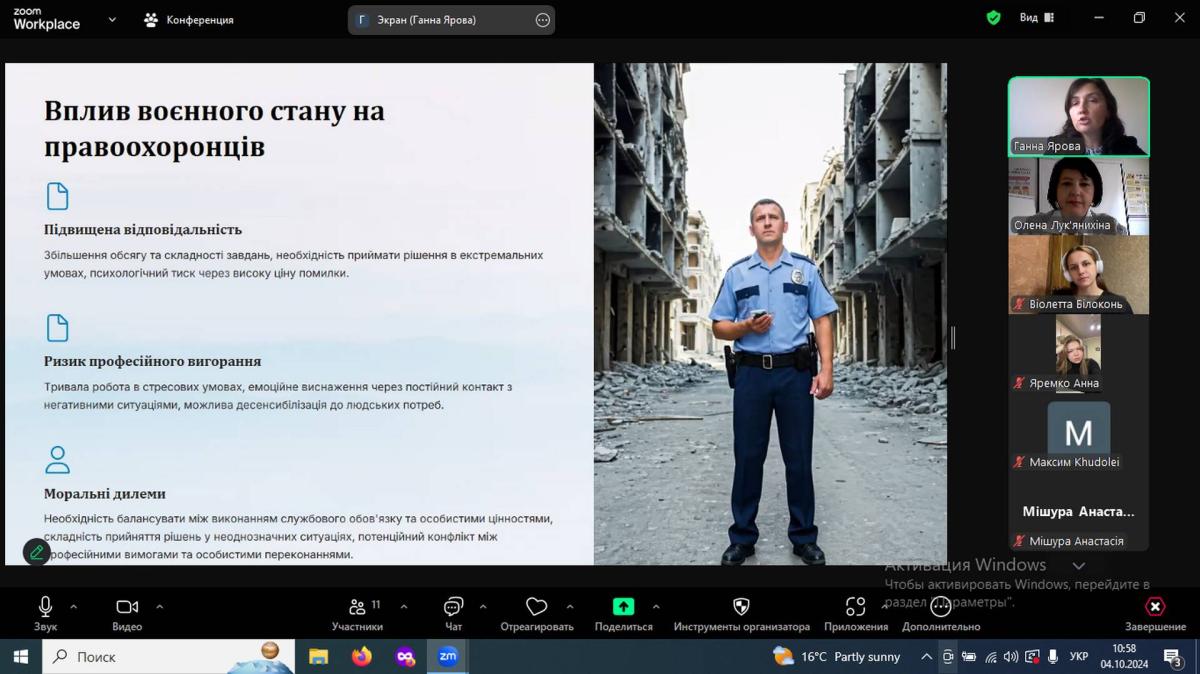
Task: Click the green annotation pencil button
Action: [37, 551]
